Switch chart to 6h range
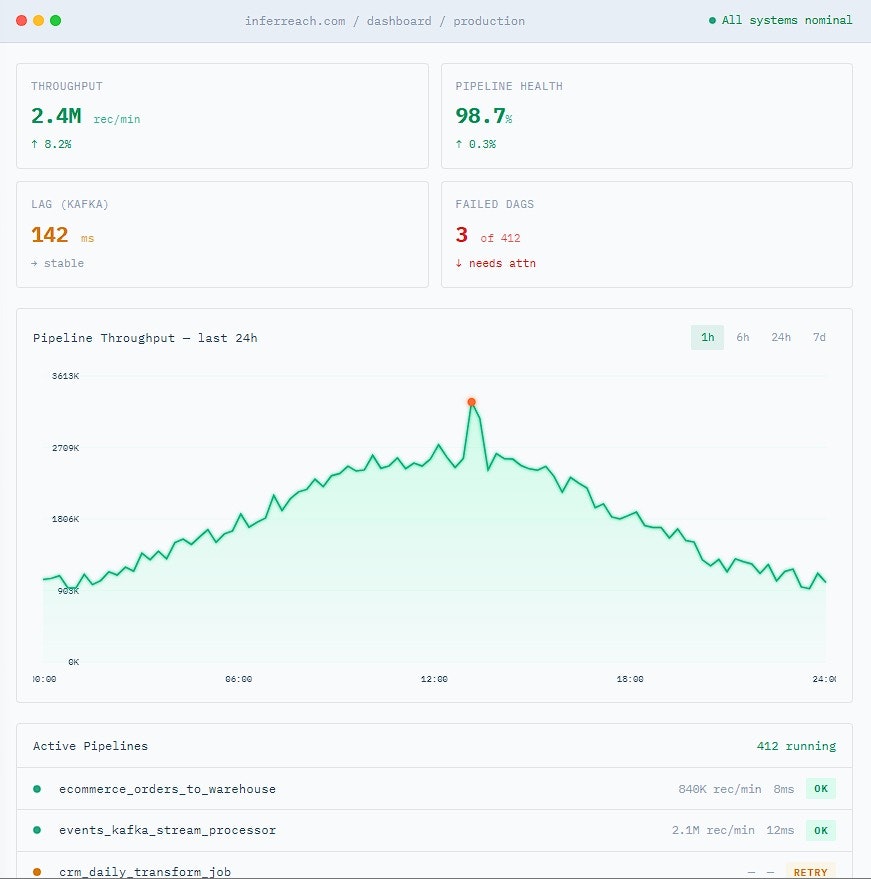This screenshot has height=879, width=871. pyautogui.click(x=743, y=337)
